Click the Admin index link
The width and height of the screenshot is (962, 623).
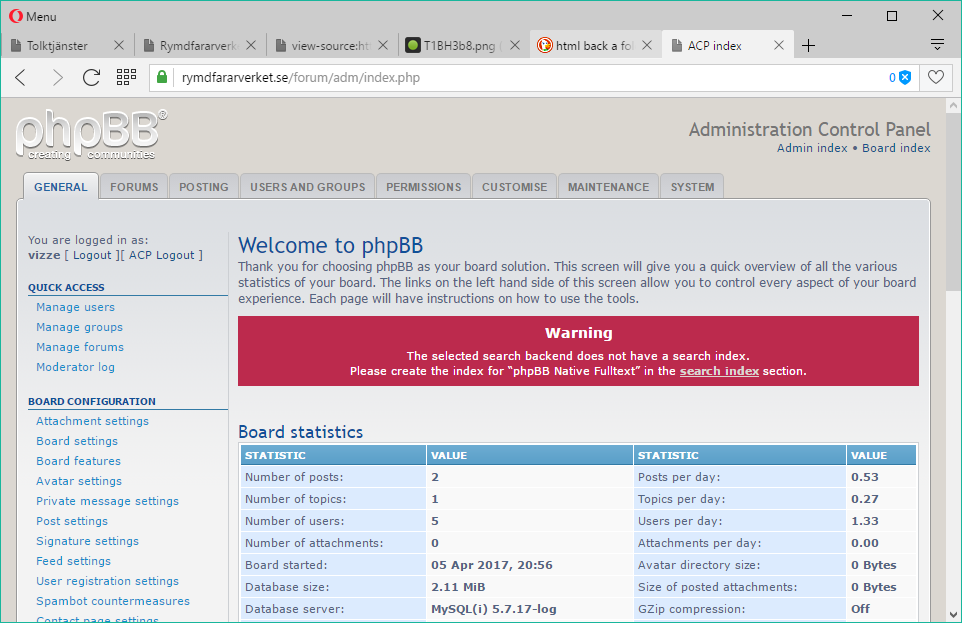click(812, 148)
